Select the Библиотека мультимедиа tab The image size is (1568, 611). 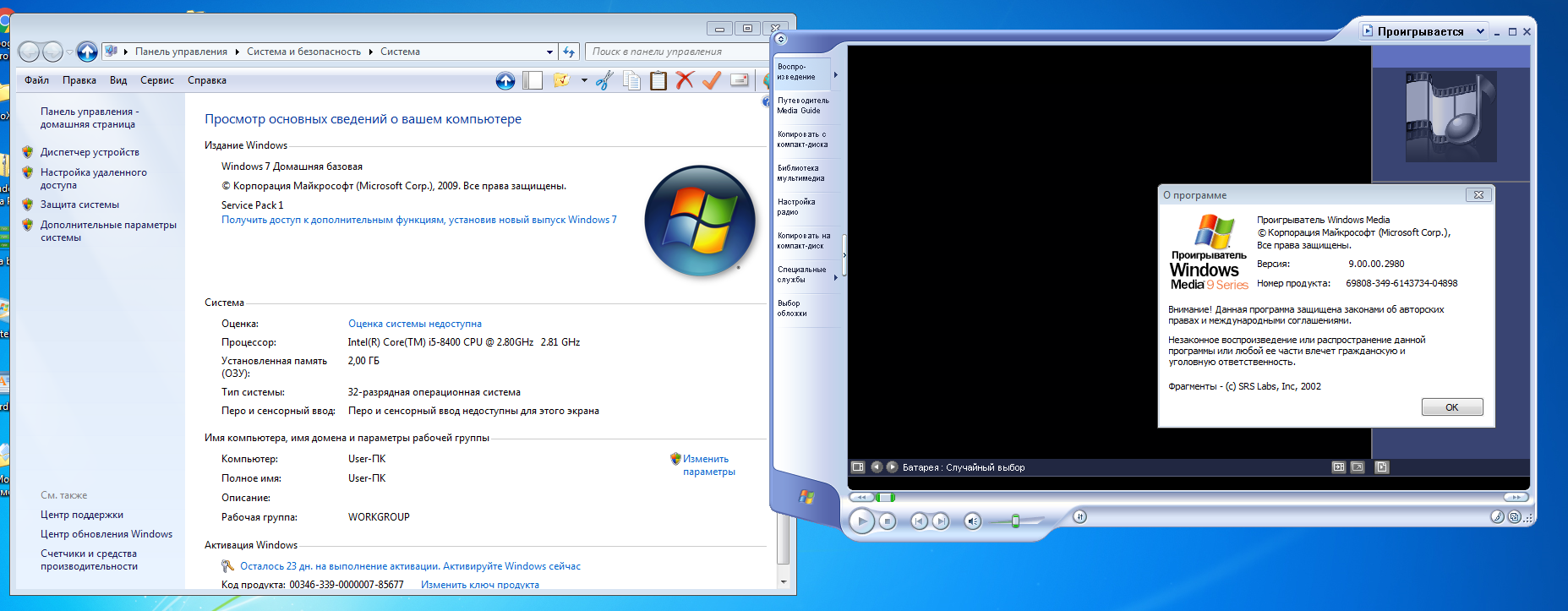pyautogui.click(x=801, y=173)
